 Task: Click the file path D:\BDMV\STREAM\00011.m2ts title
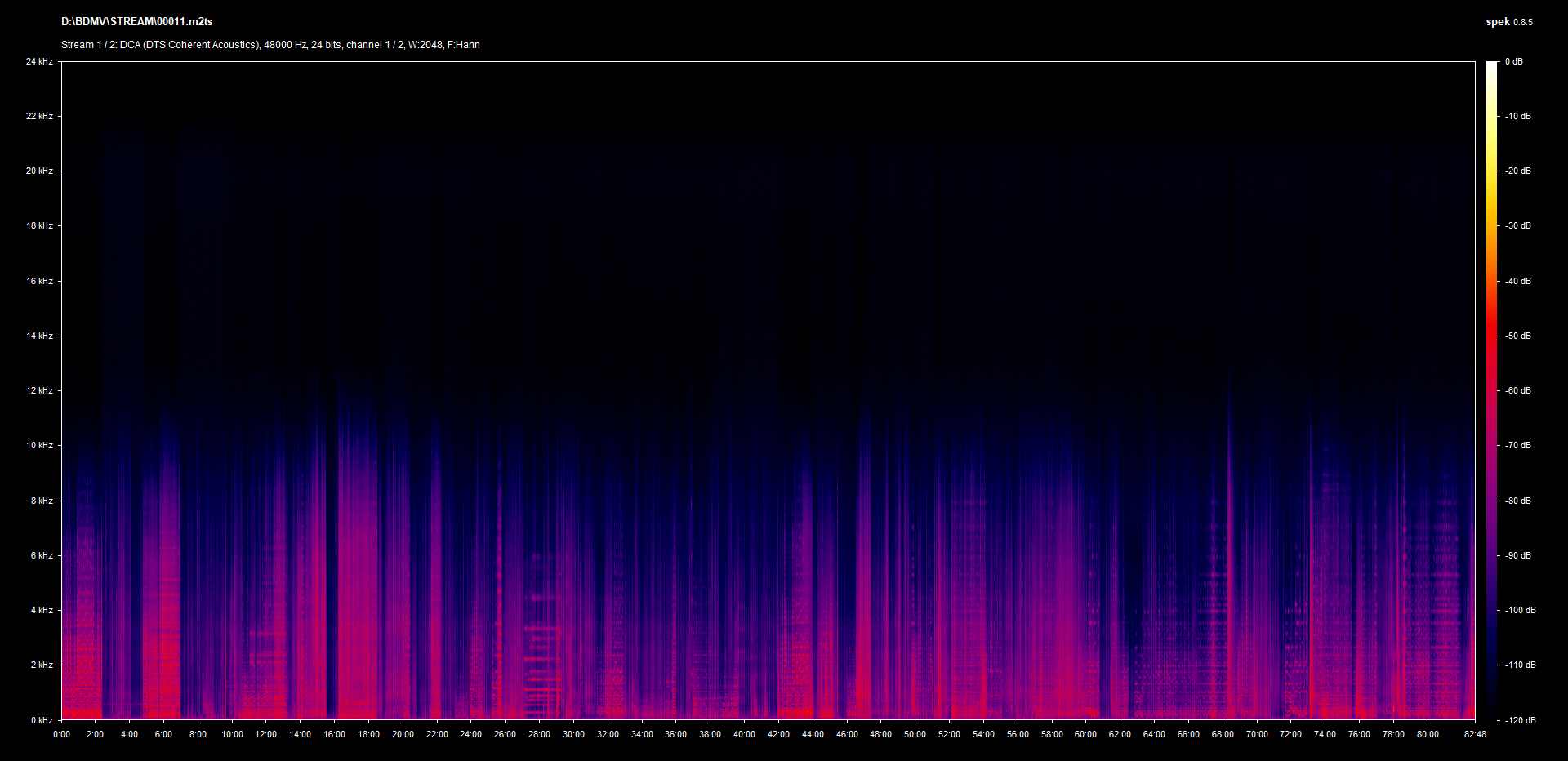(x=136, y=22)
